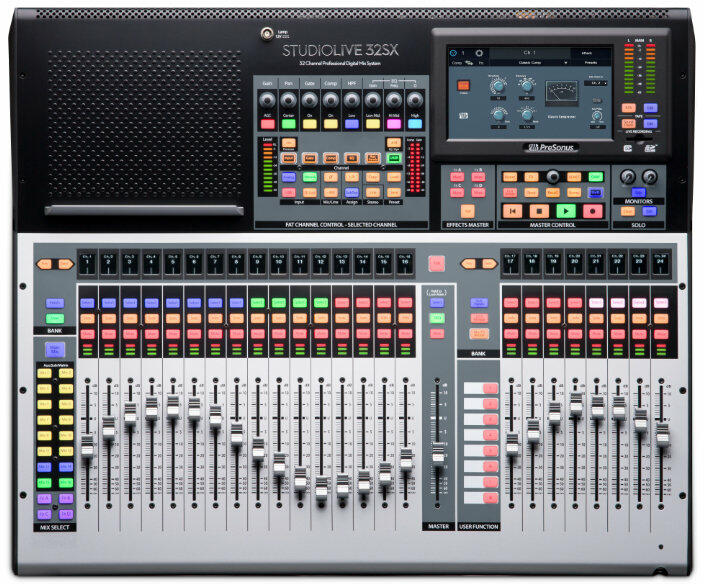Tap Presets on the touchscreen

[x=591, y=63]
